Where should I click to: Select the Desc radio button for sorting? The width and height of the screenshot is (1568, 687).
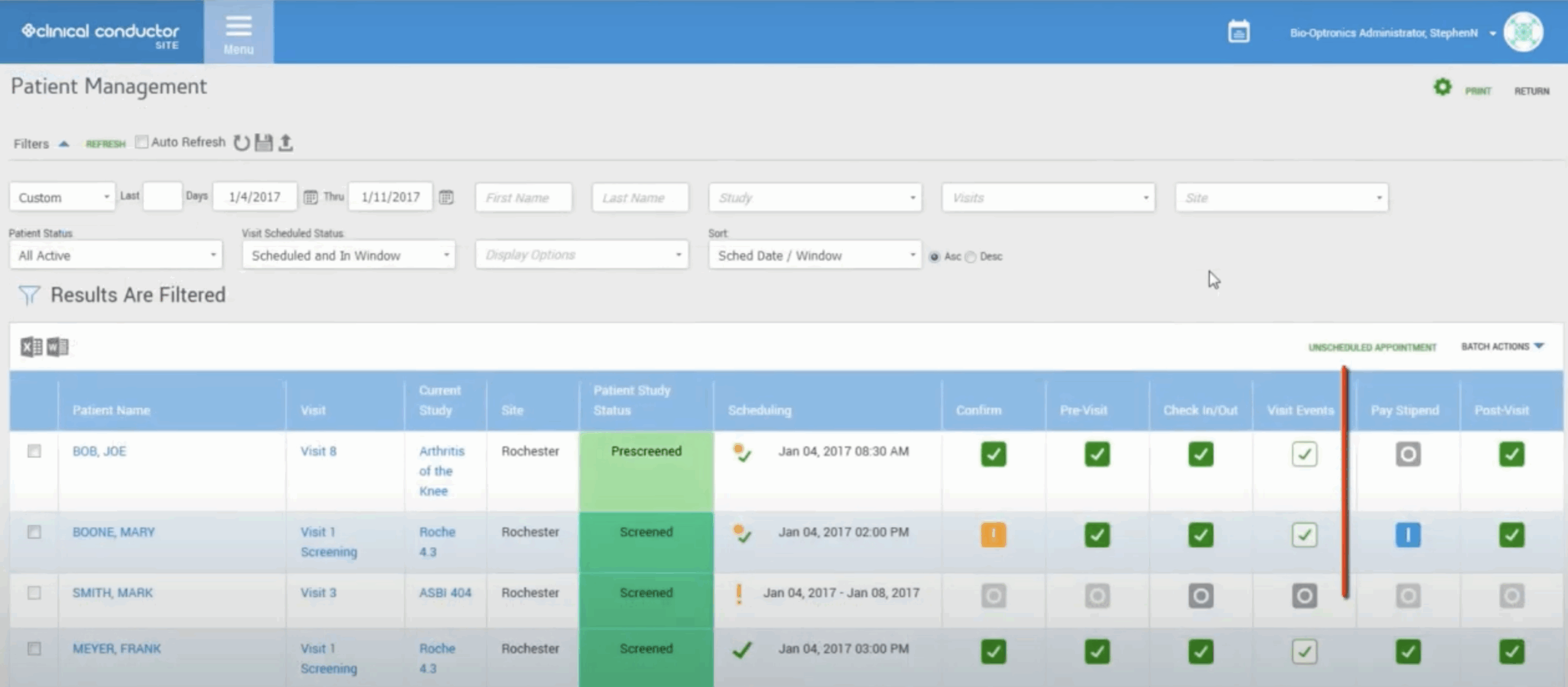click(x=971, y=257)
